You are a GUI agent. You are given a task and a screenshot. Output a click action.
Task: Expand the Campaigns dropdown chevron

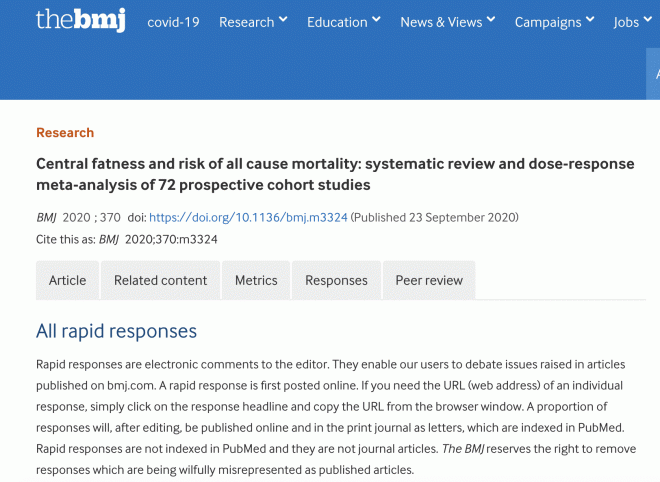[x=590, y=19]
